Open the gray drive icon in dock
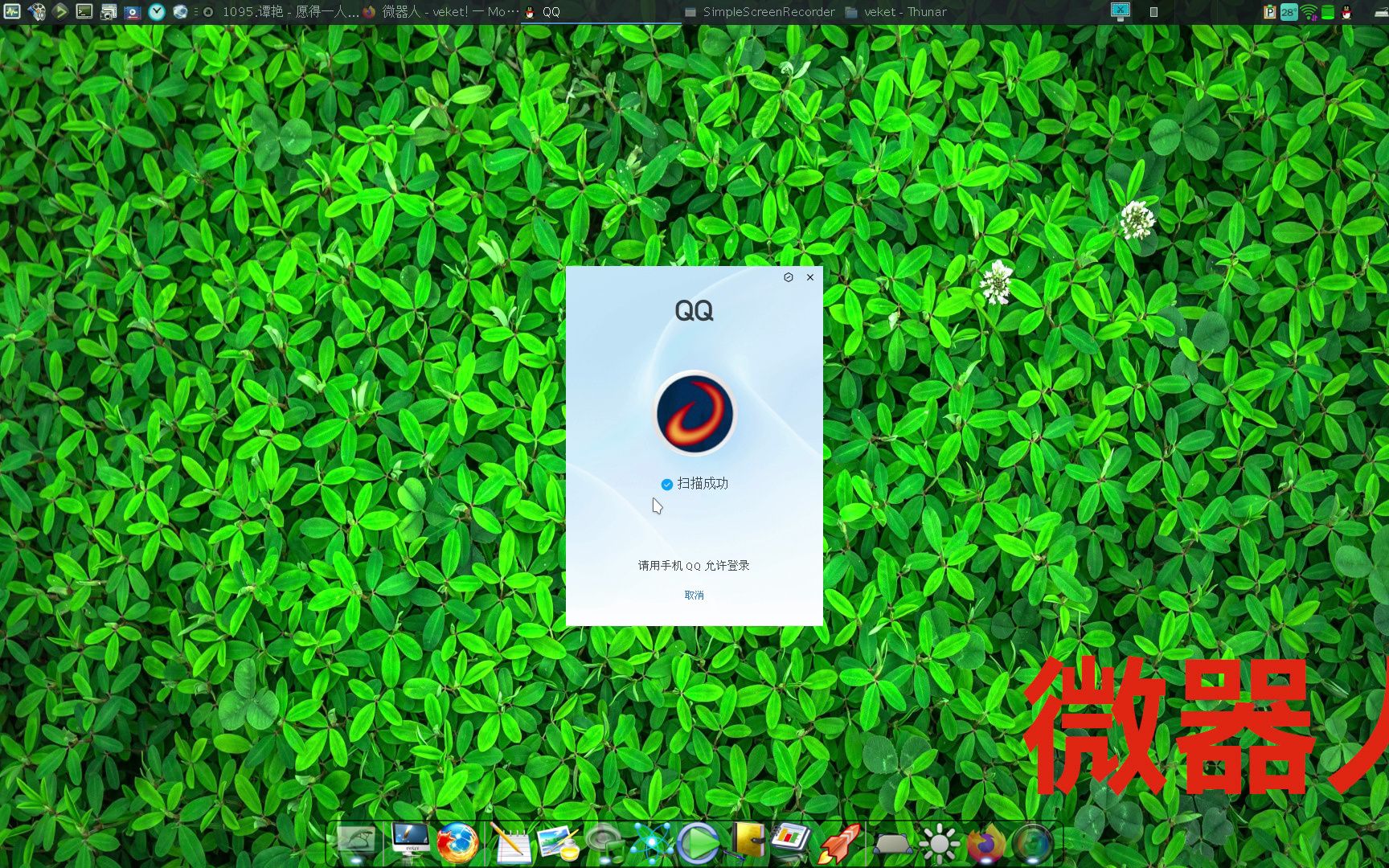 [x=892, y=844]
